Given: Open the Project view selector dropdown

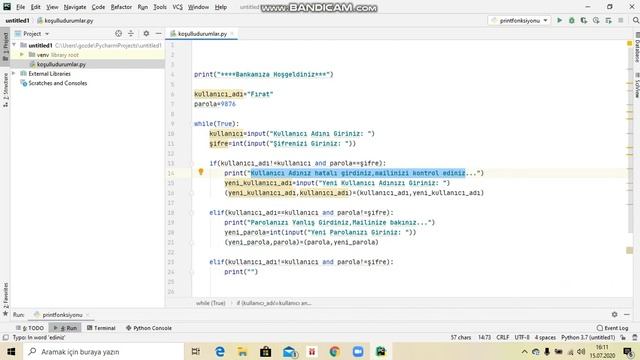Looking at the screenshot, I should click(32, 33).
